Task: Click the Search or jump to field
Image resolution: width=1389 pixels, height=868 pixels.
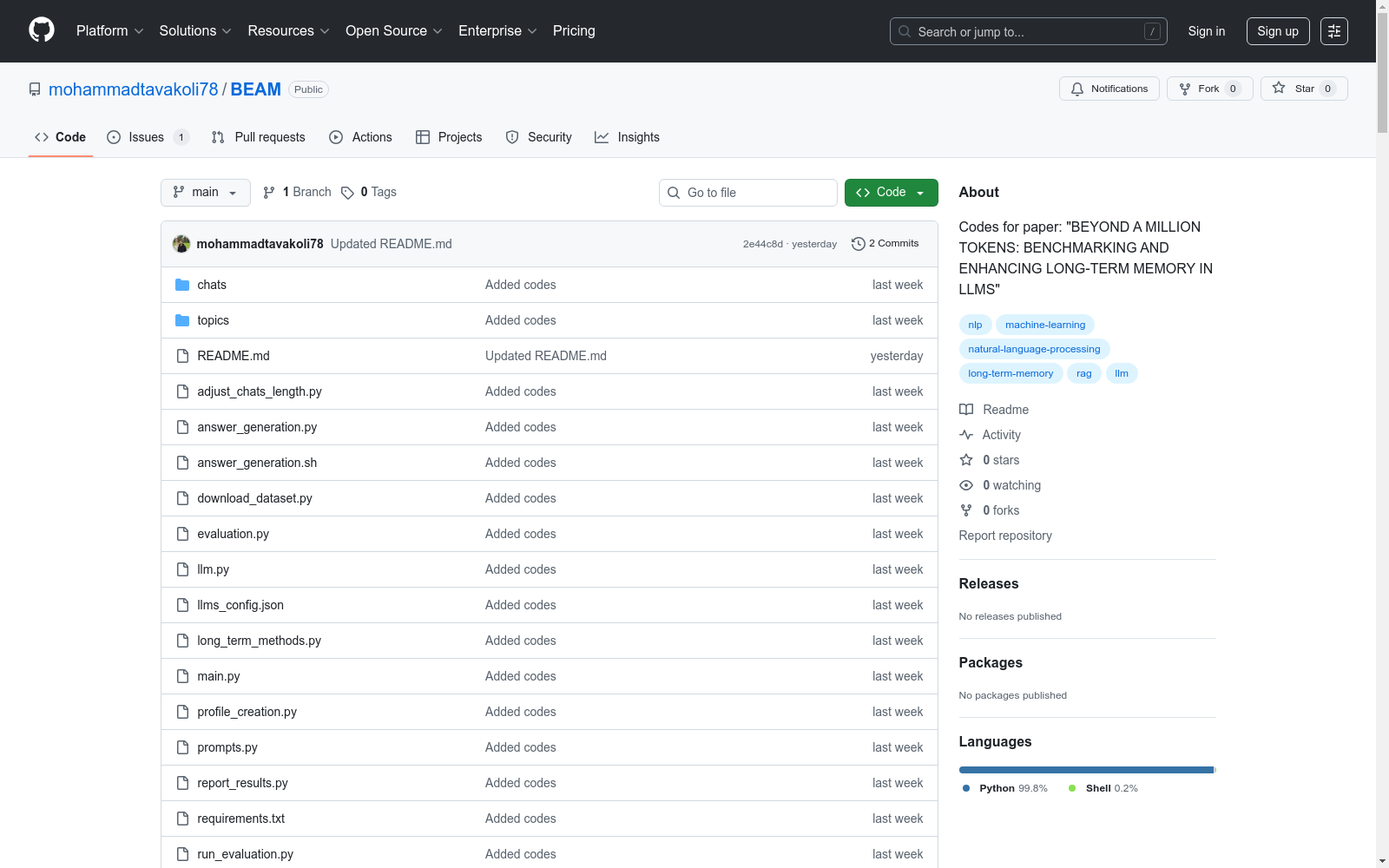Action: point(1029,31)
